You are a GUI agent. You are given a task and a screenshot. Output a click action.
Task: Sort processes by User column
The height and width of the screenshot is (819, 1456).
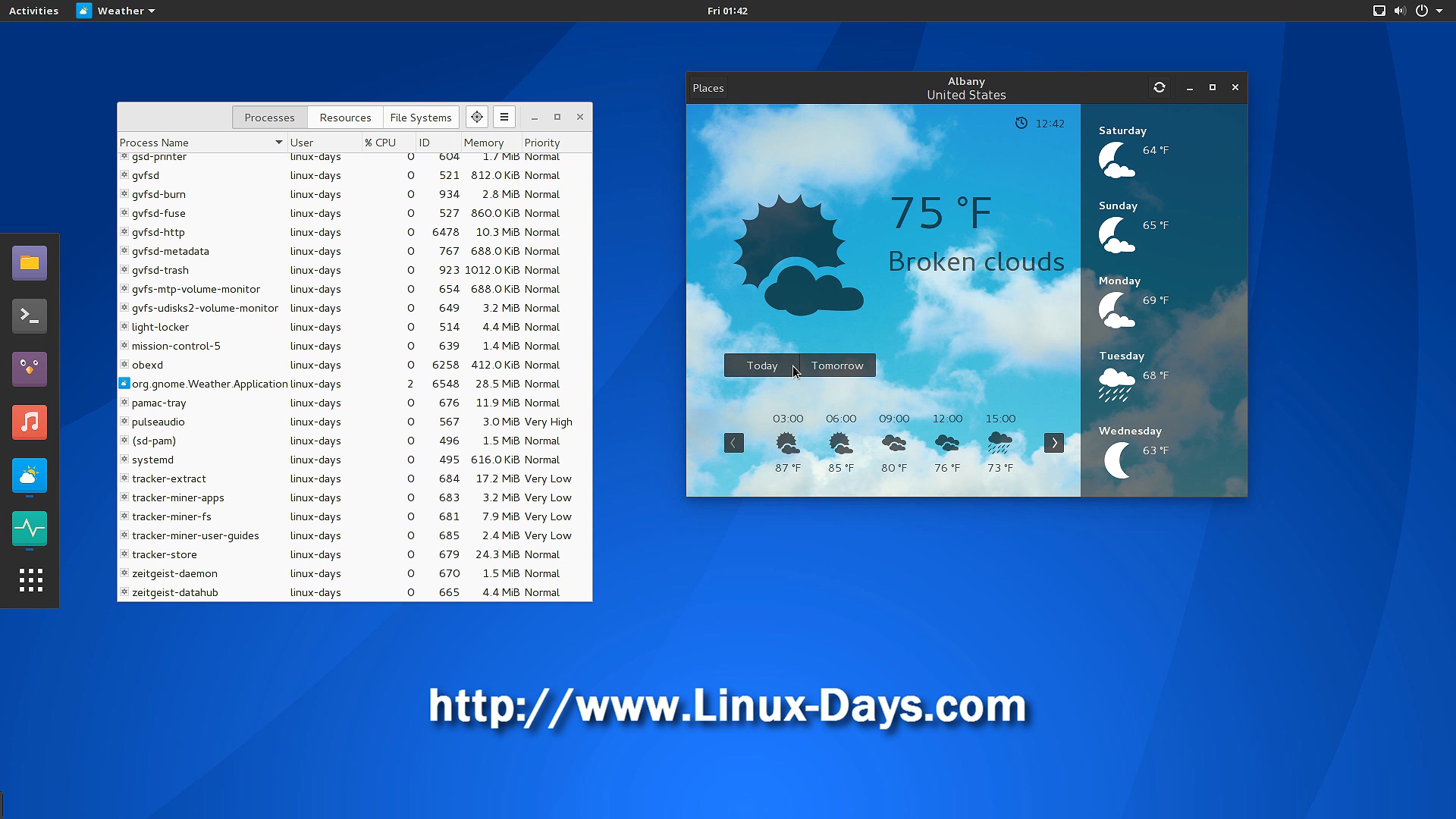[x=325, y=143]
